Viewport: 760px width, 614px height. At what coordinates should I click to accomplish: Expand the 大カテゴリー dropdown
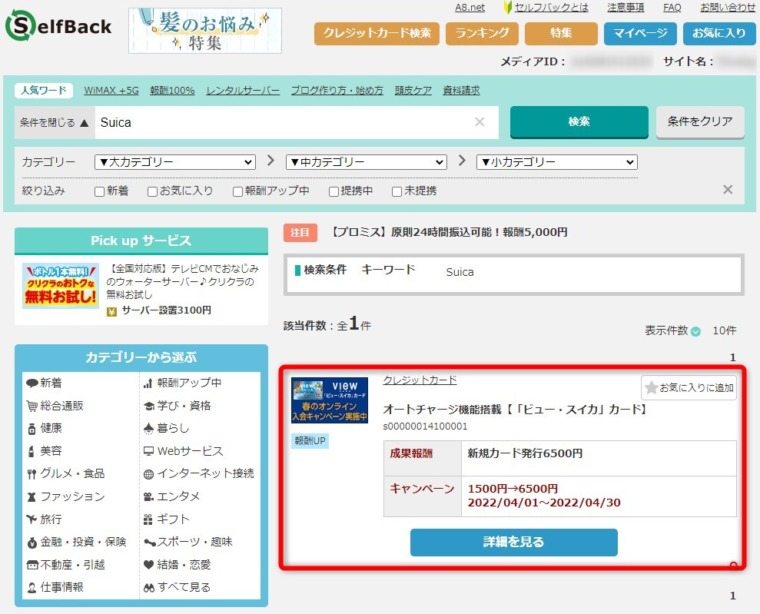174,162
